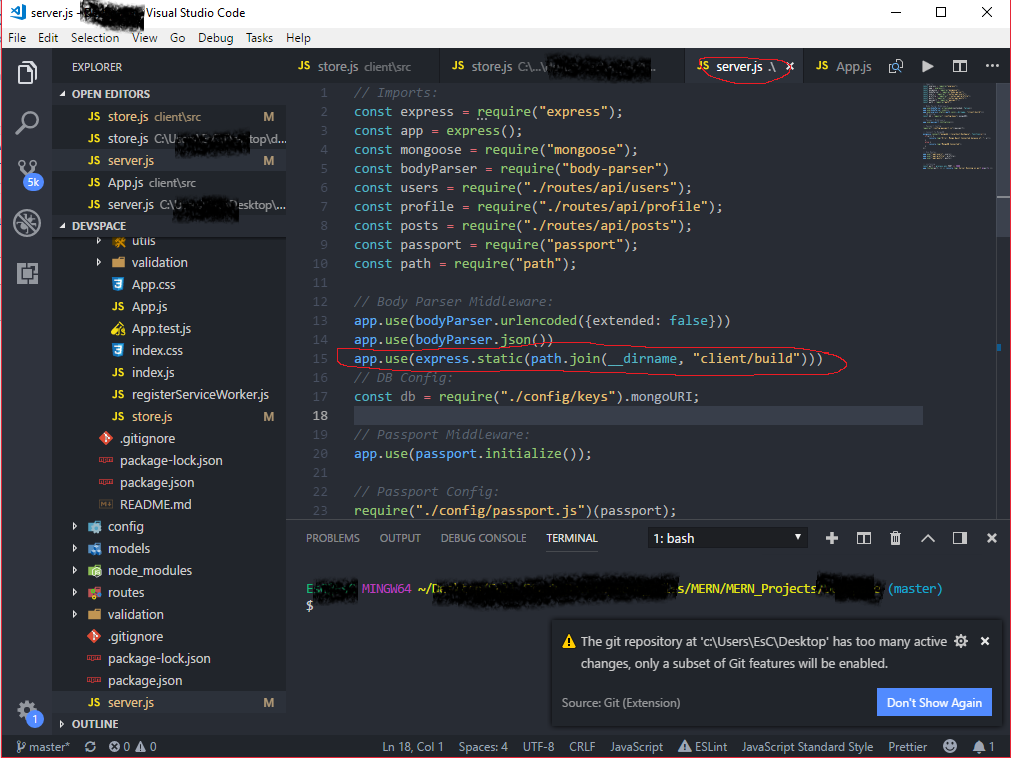
Task: Kill the terminal with trash icon
Action: (895, 538)
